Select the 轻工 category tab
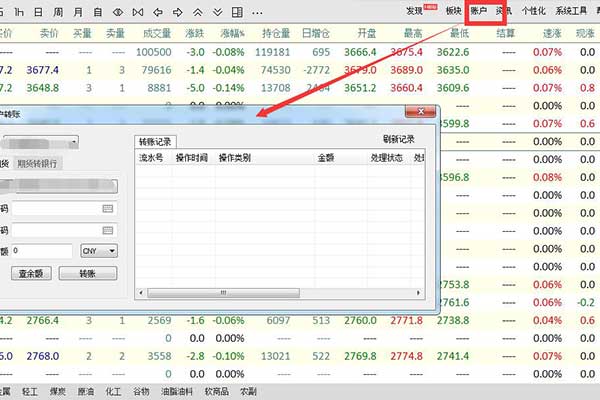This screenshot has width=600, height=400. (30, 392)
